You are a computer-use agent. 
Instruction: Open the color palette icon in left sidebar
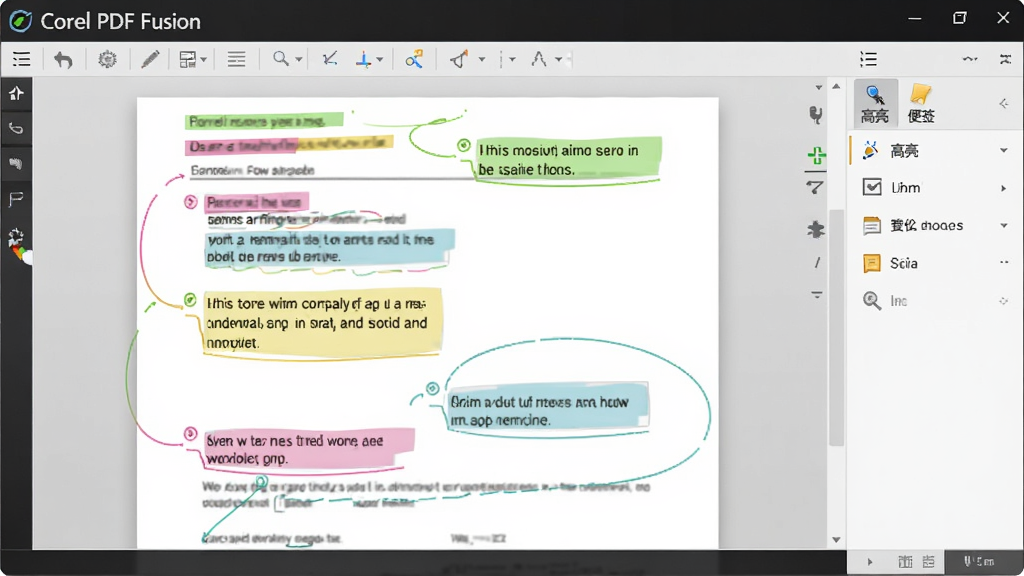click(18, 244)
